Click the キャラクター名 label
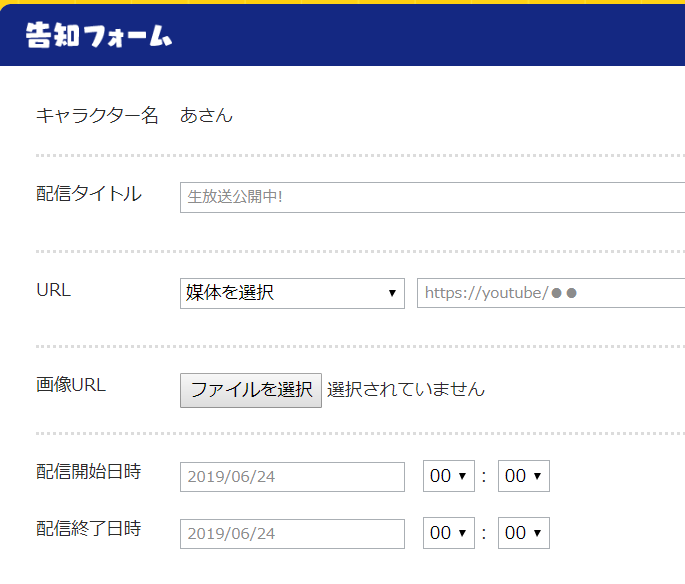 (97, 116)
